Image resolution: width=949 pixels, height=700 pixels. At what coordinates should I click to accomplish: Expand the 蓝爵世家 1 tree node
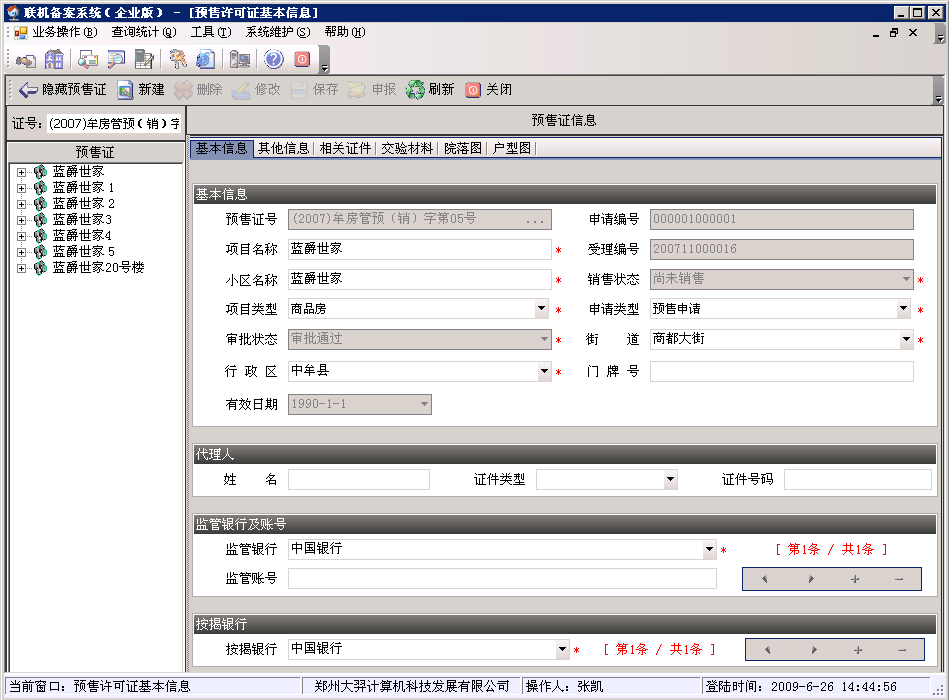point(21,188)
